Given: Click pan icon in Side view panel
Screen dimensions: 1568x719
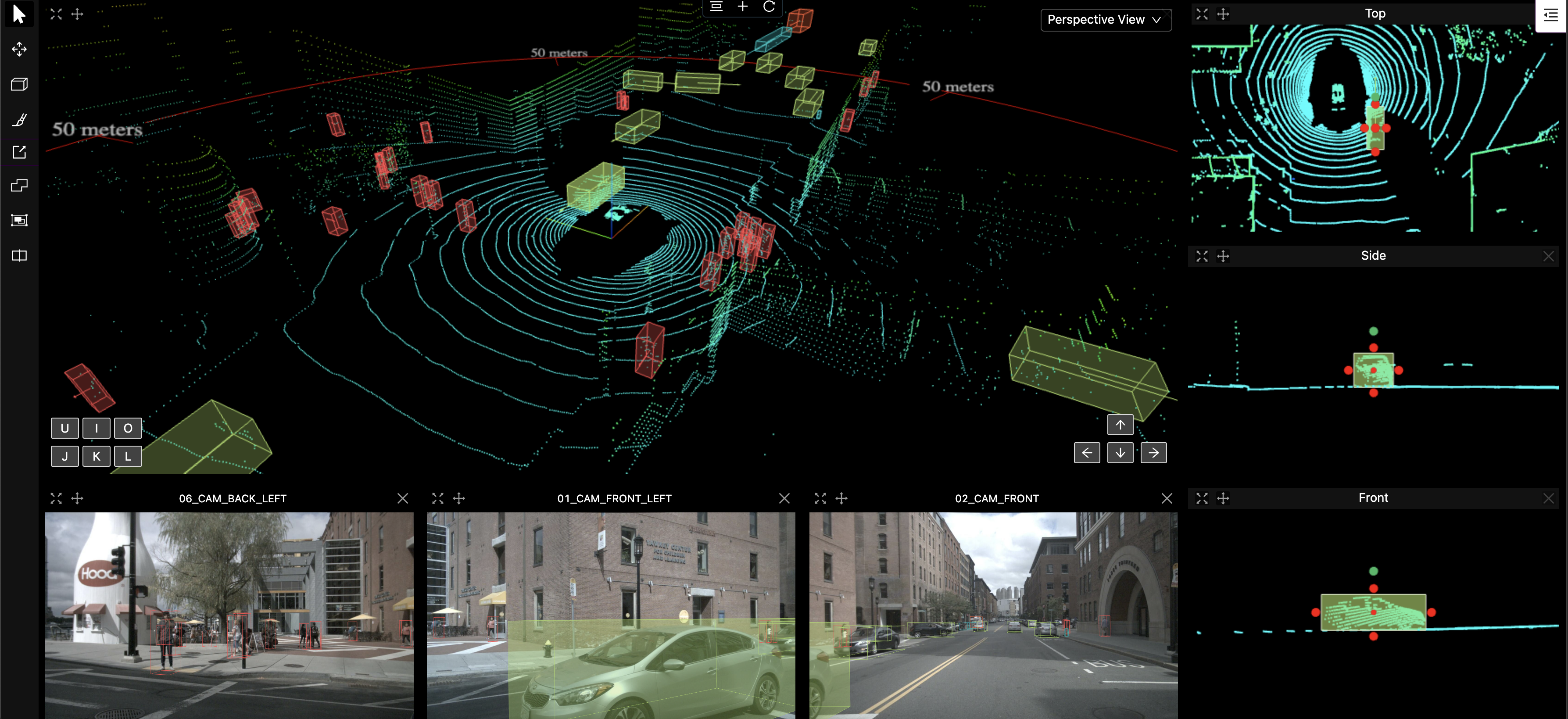Looking at the screenshot, I should click(1223, 256).
